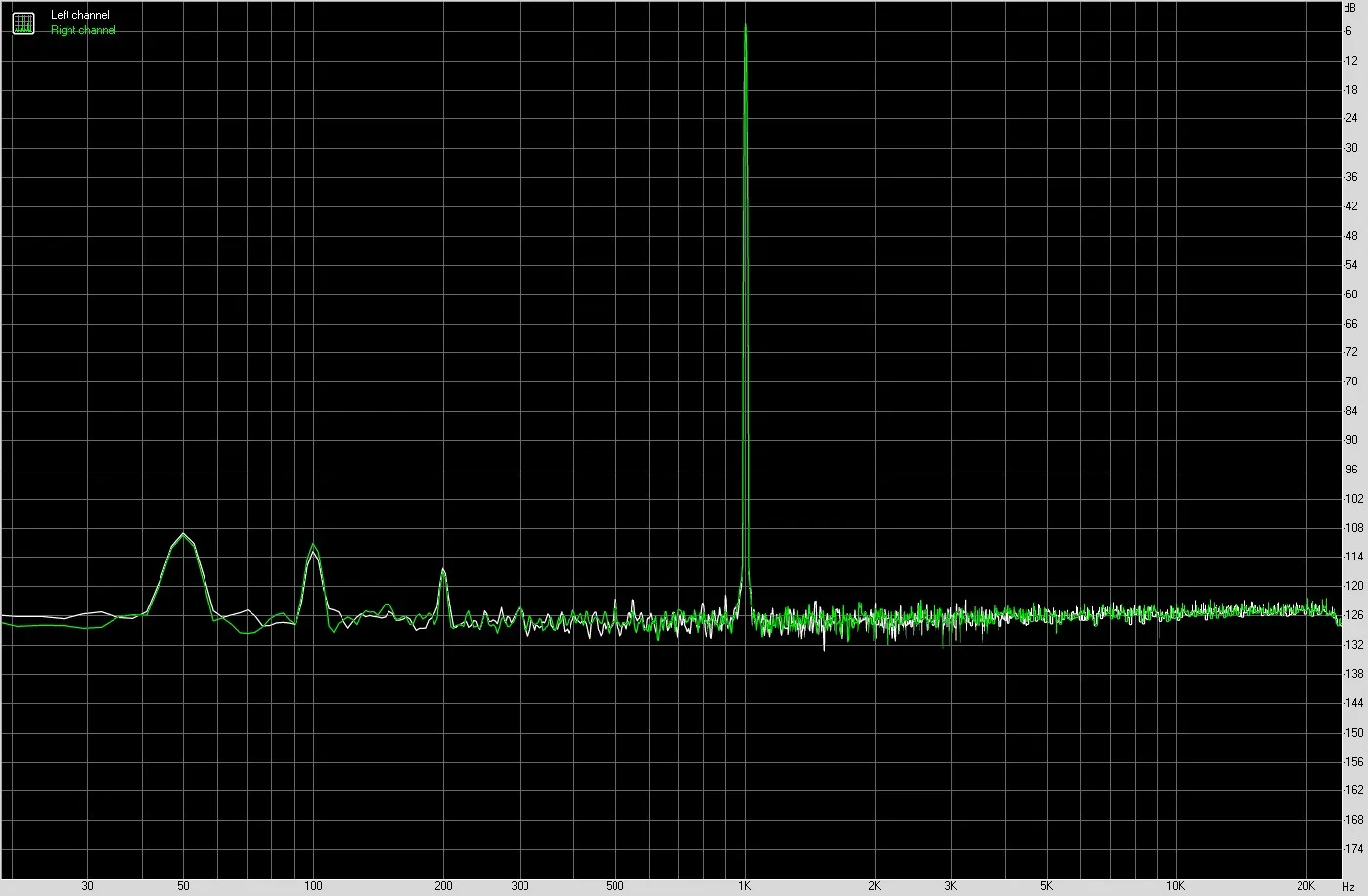
Task: Click the 1K frequency axis label
Action: [745, 886]
